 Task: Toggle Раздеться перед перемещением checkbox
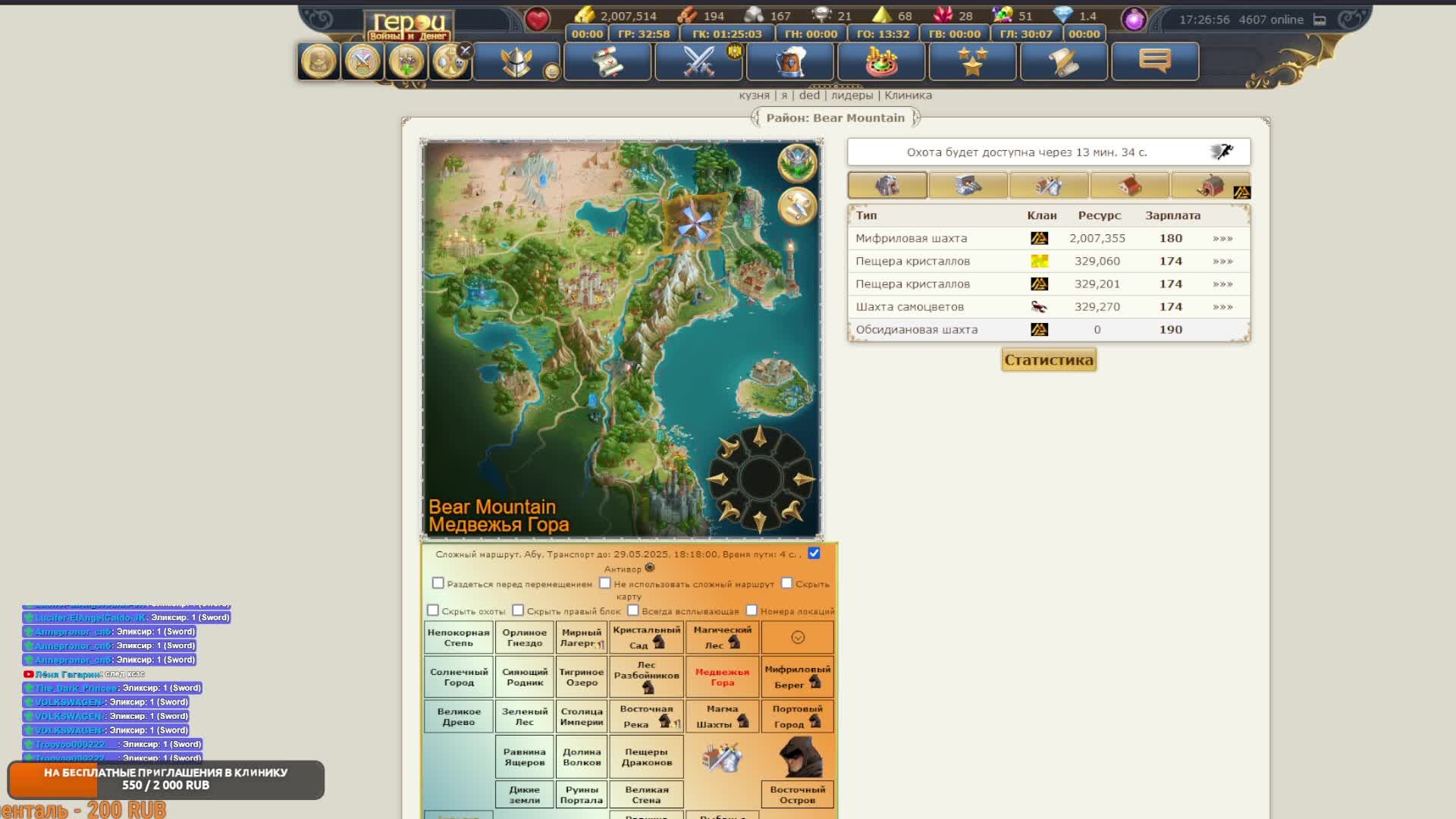coord(438,583)
